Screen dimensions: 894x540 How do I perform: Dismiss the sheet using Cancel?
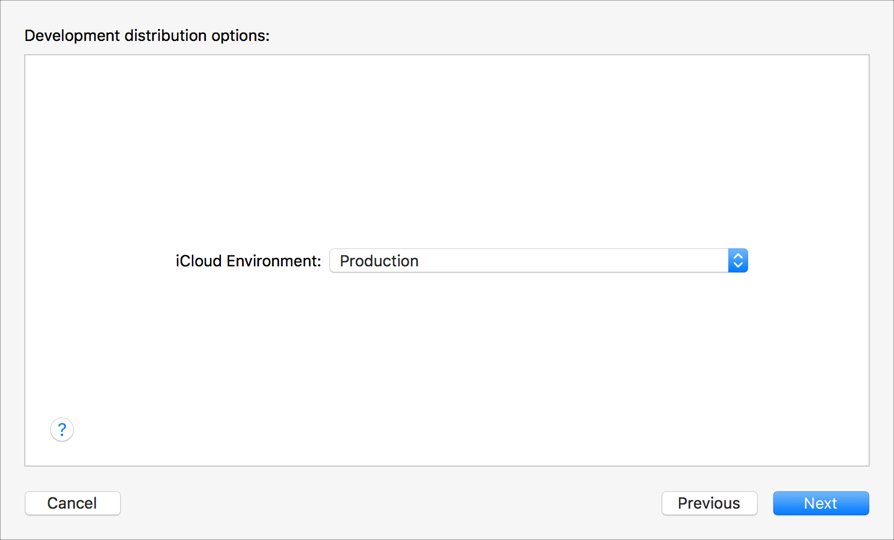[x=72, y=503]
